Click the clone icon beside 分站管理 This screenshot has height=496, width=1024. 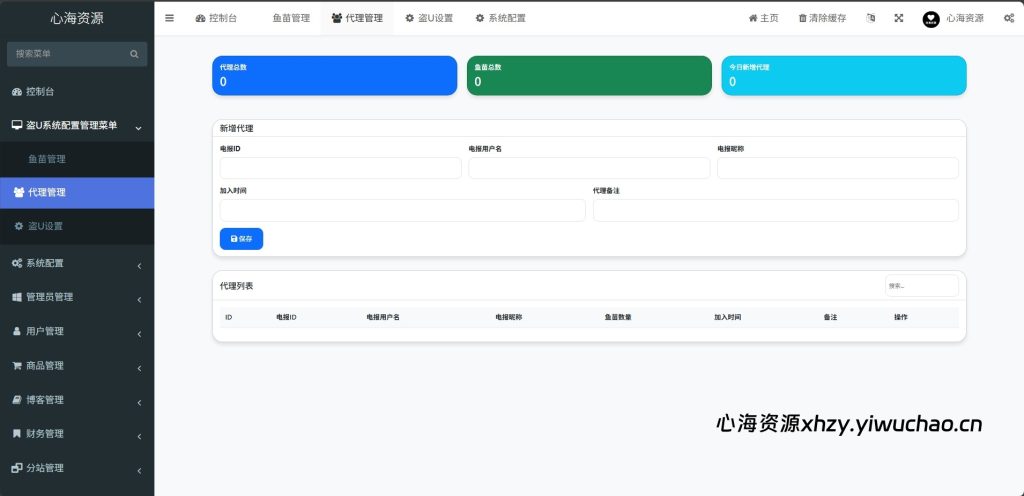tap(18, 468)
